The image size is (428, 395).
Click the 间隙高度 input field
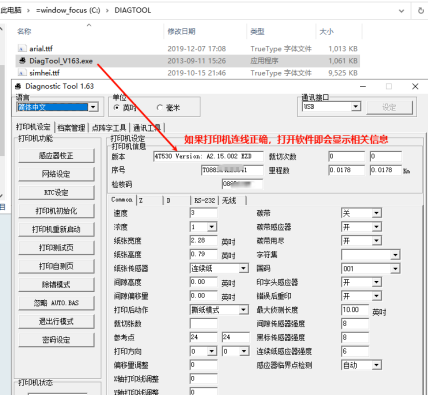click(203, 282)
